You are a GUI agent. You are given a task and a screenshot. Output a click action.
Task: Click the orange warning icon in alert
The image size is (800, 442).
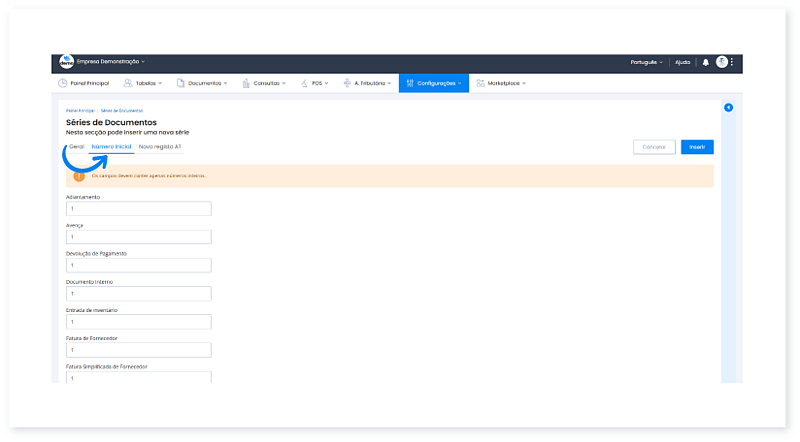coord(80,176)
